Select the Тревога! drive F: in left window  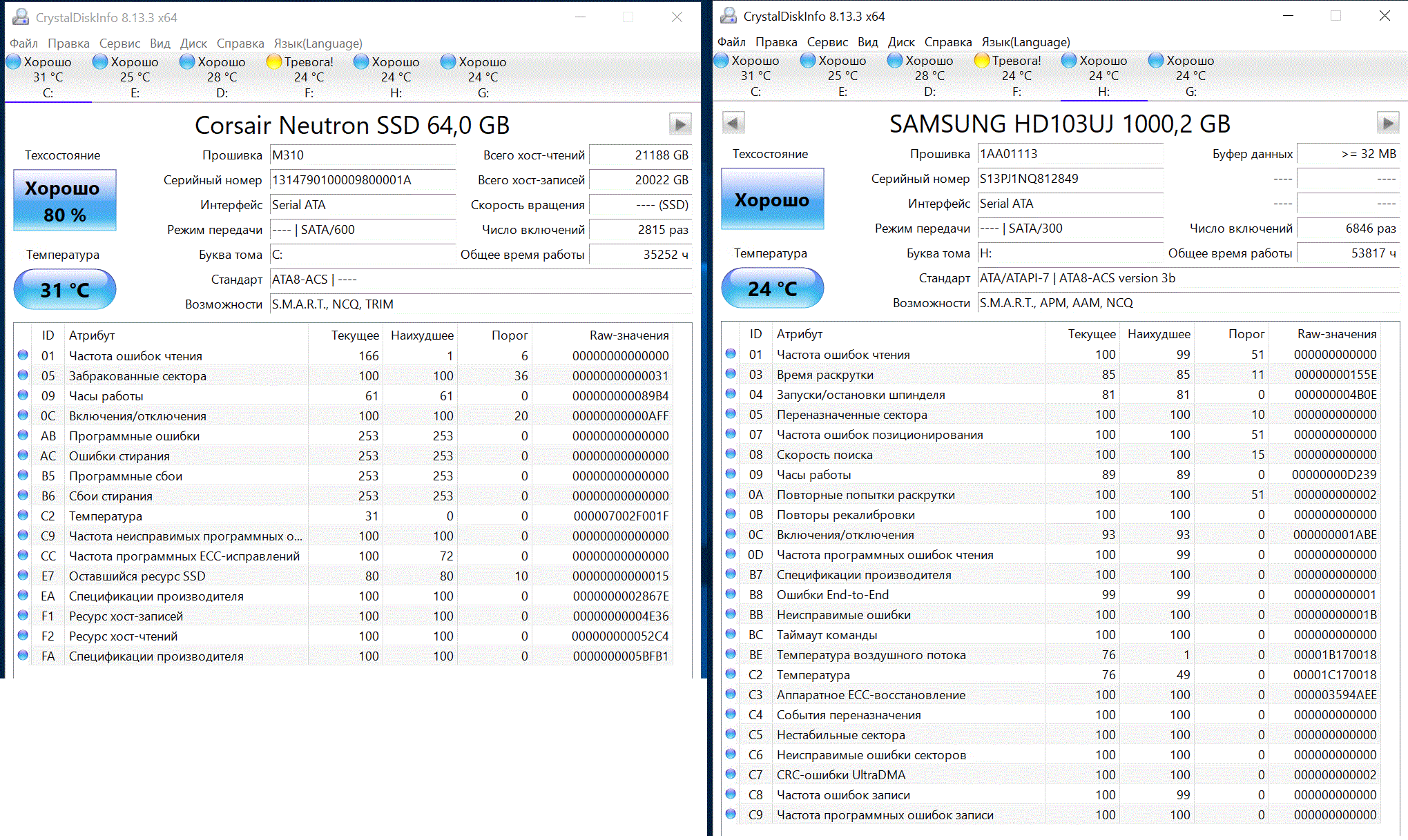click(309, 77)
